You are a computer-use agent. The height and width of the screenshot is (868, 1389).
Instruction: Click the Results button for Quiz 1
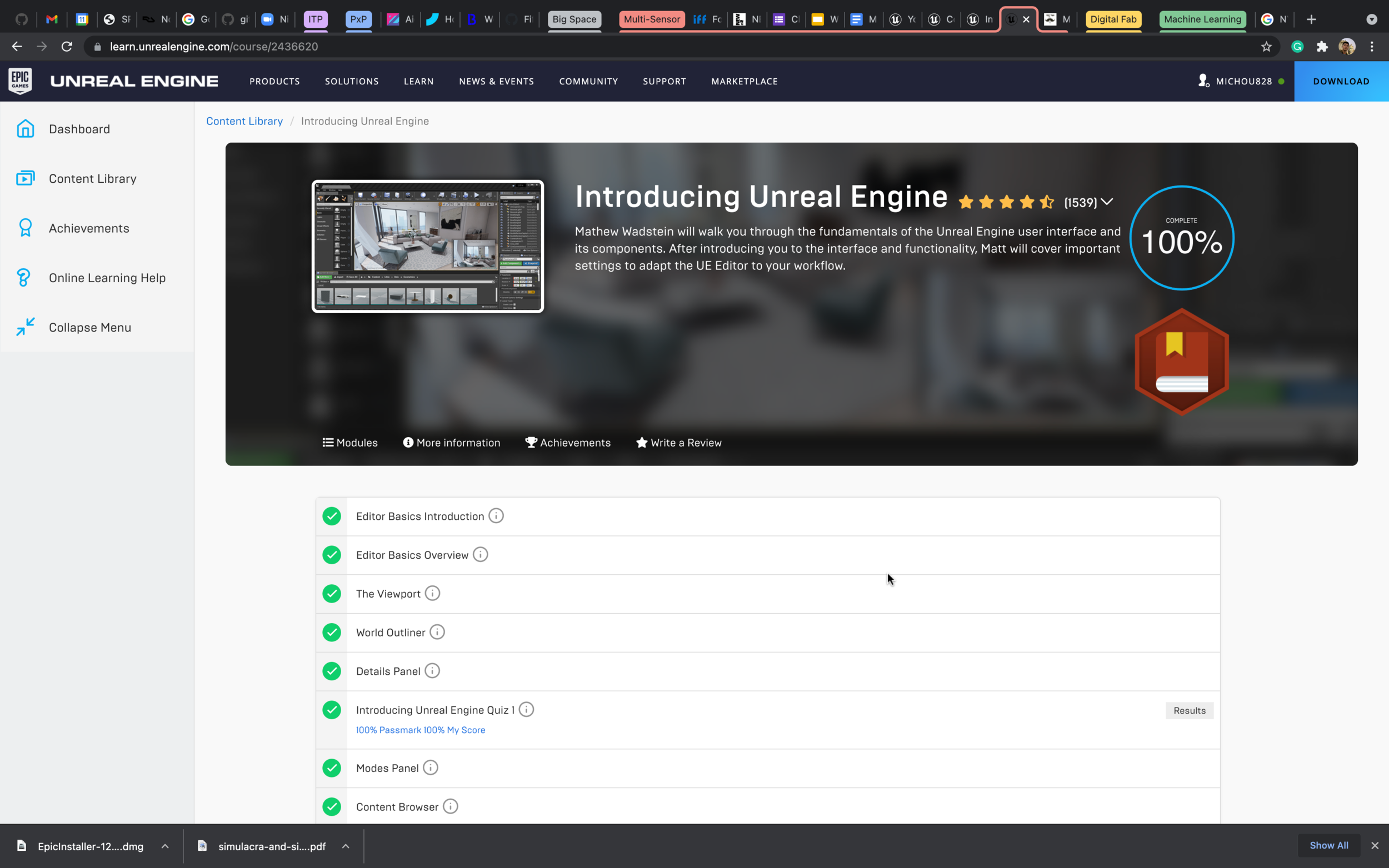(x=1189, y=711)
